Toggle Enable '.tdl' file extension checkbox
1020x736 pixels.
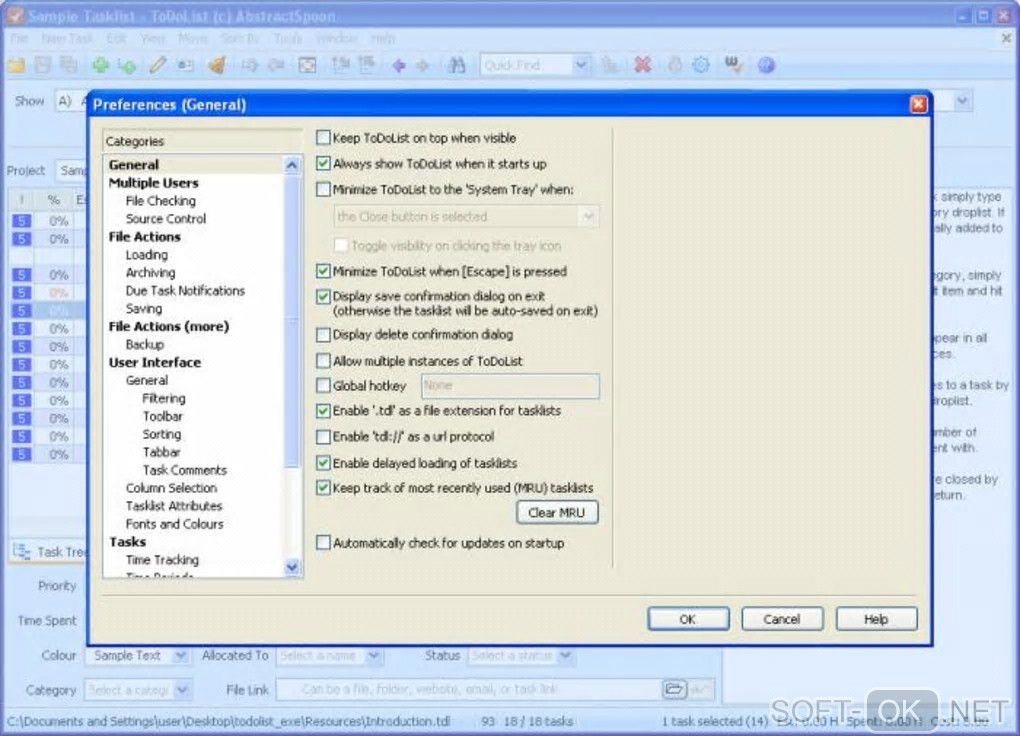323,411
